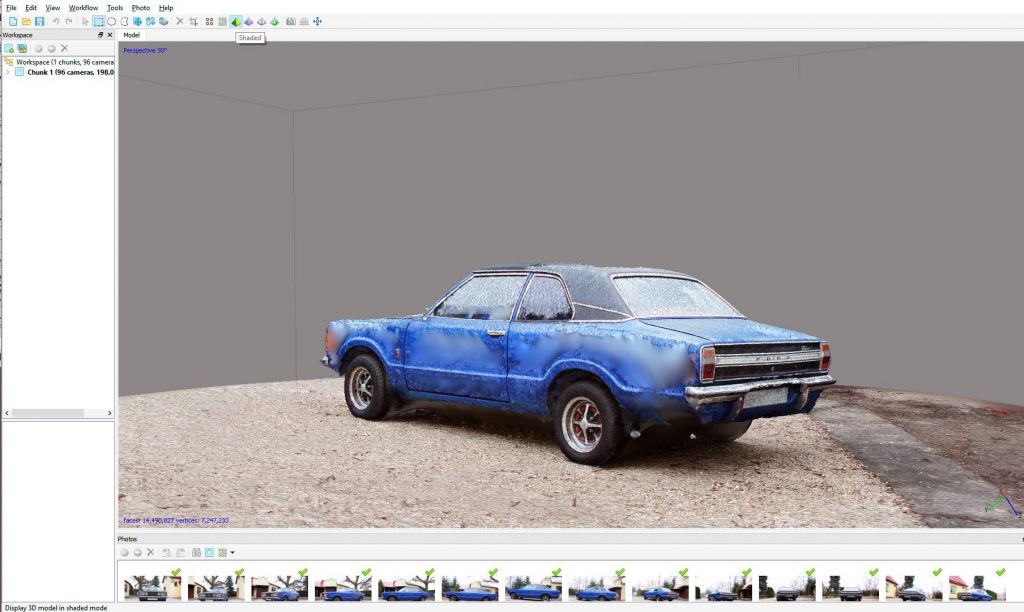Viewport: 1024px width, 612px height.
Task: Open the Workflow menu
Action: tap(83, 7)
